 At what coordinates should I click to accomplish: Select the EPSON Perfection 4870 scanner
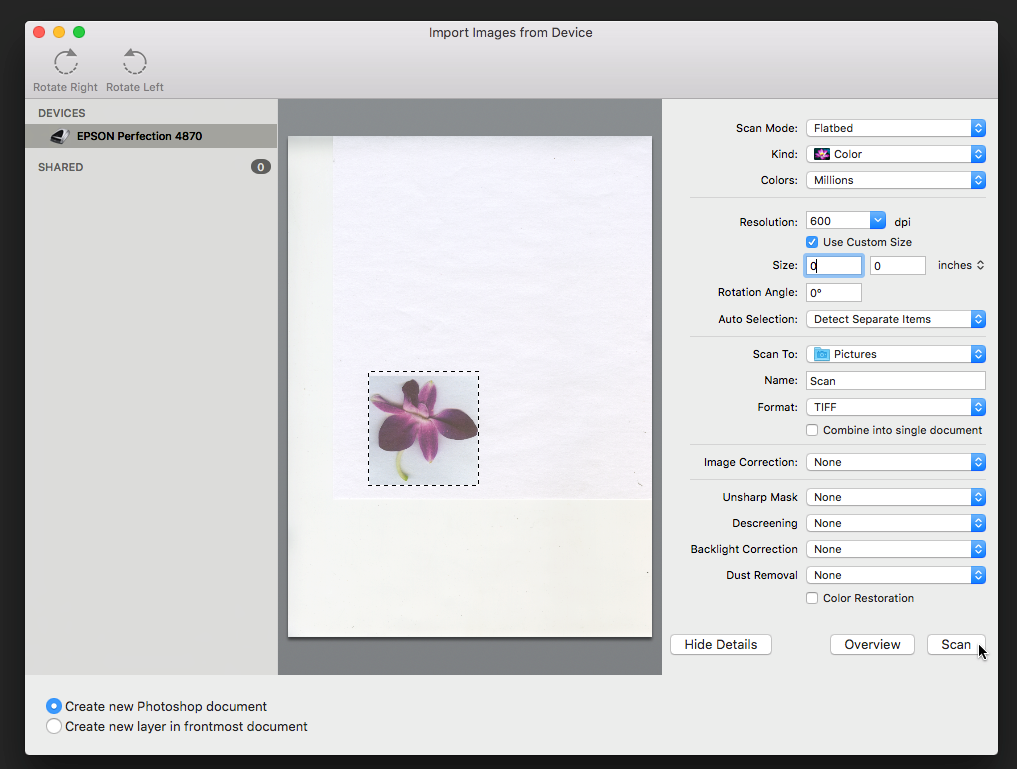pyautogui.click(x=139, y=136)
